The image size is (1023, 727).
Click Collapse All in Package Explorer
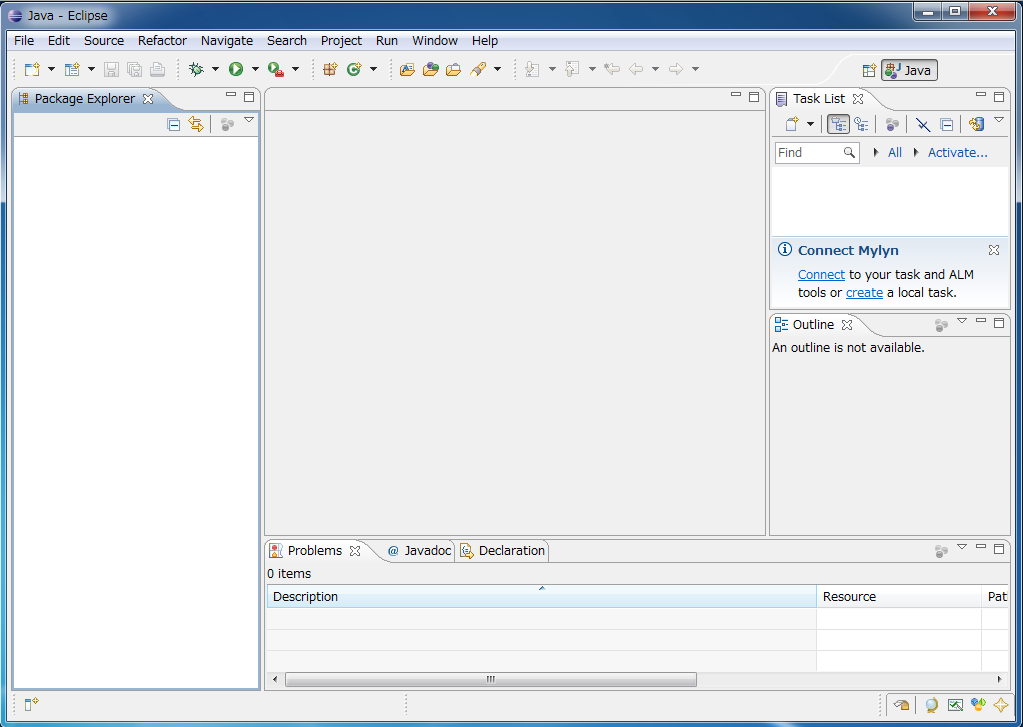click(174, 124)
